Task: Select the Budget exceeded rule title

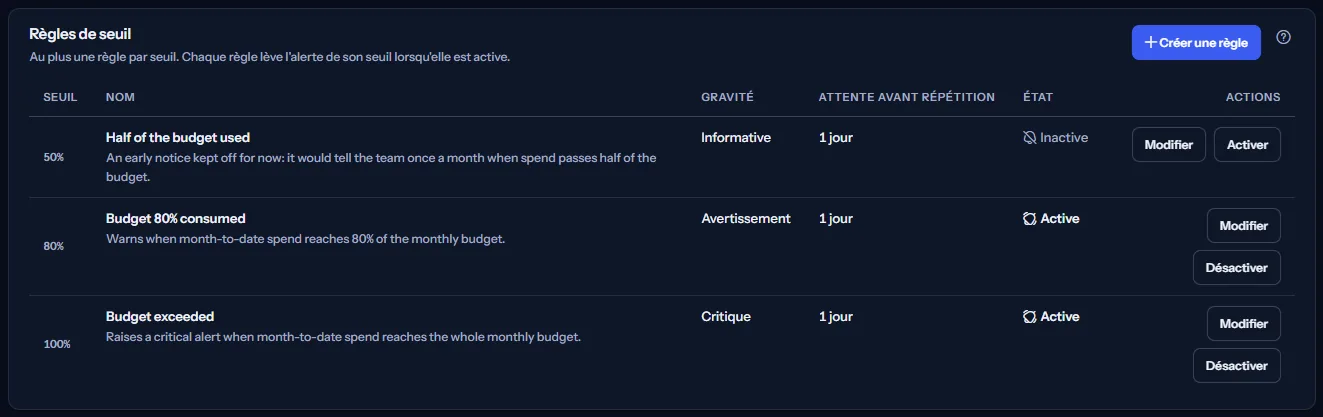Action: coord(160,316)
